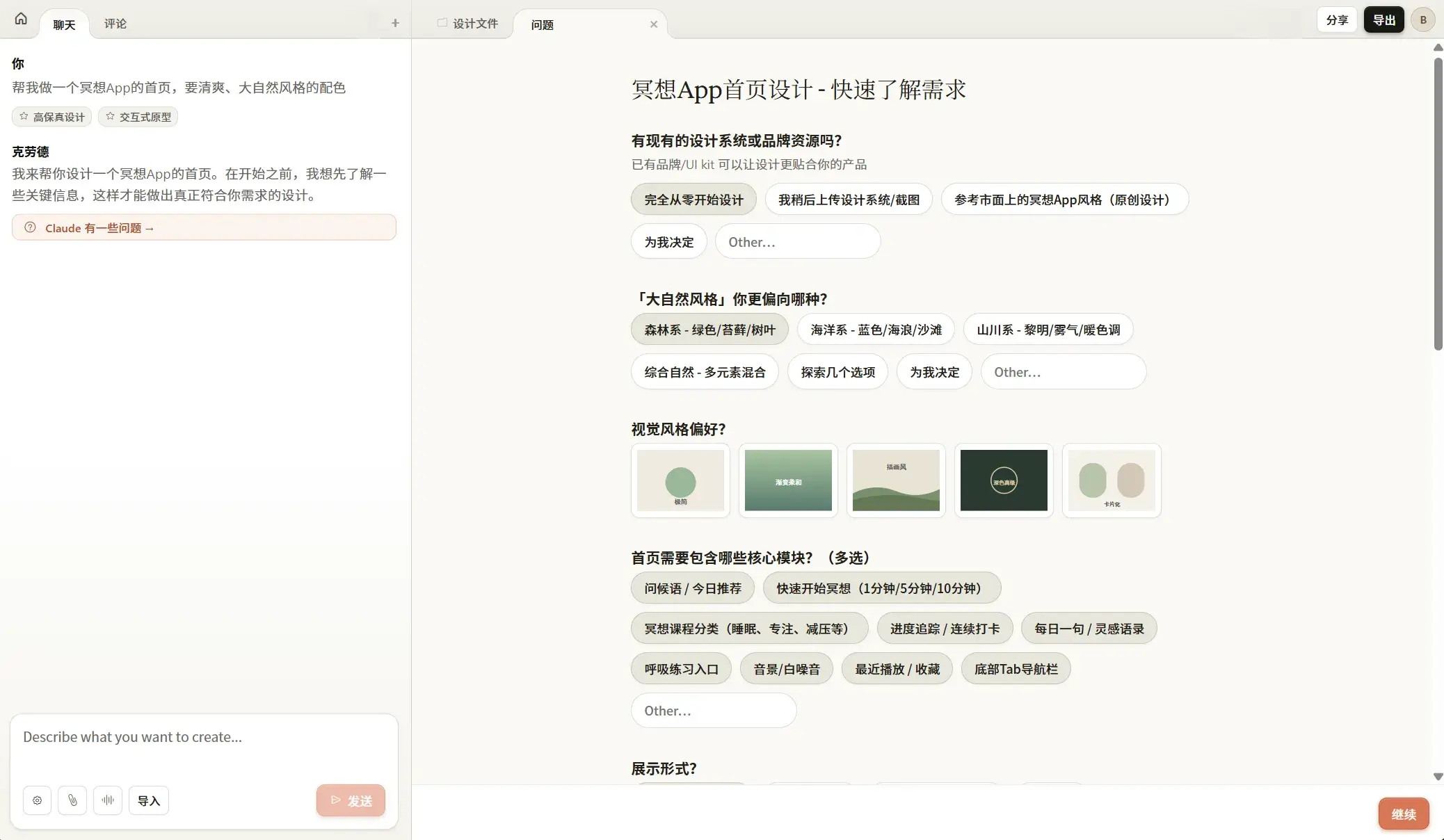The image size is (1444, 840).
Task: Choose the dark green 深色 style swatch
Action: pyautogui.click(x=1004, y=480)
